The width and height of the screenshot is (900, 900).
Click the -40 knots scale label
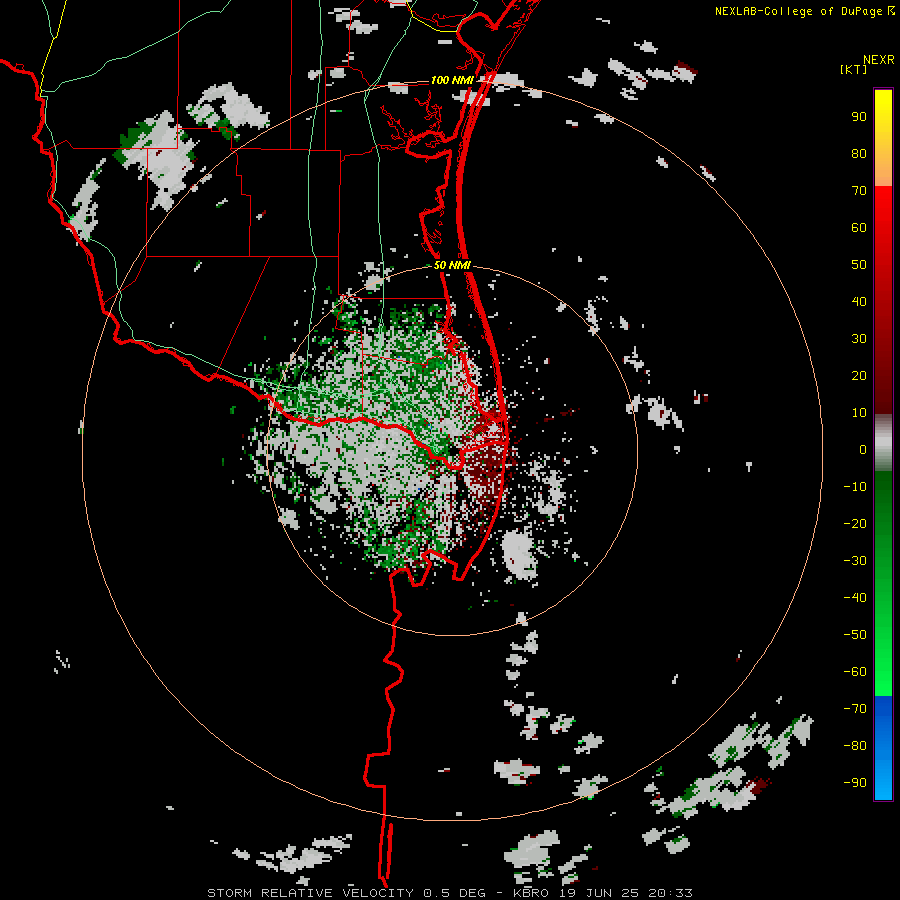(855, 598)
